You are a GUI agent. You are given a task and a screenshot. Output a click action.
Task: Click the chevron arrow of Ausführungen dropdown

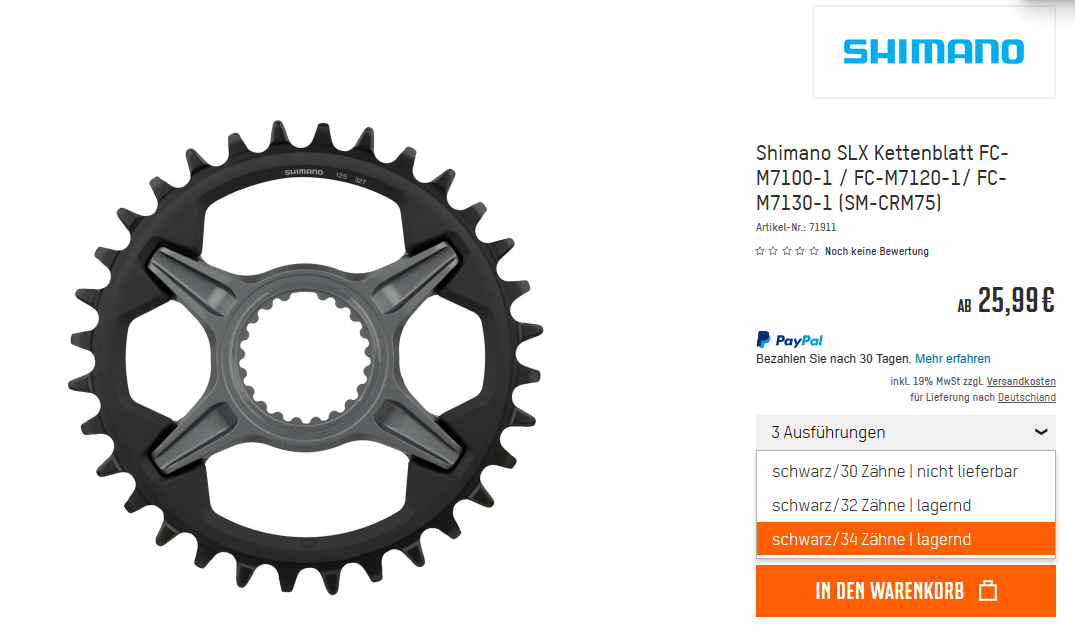(1041, 432)
